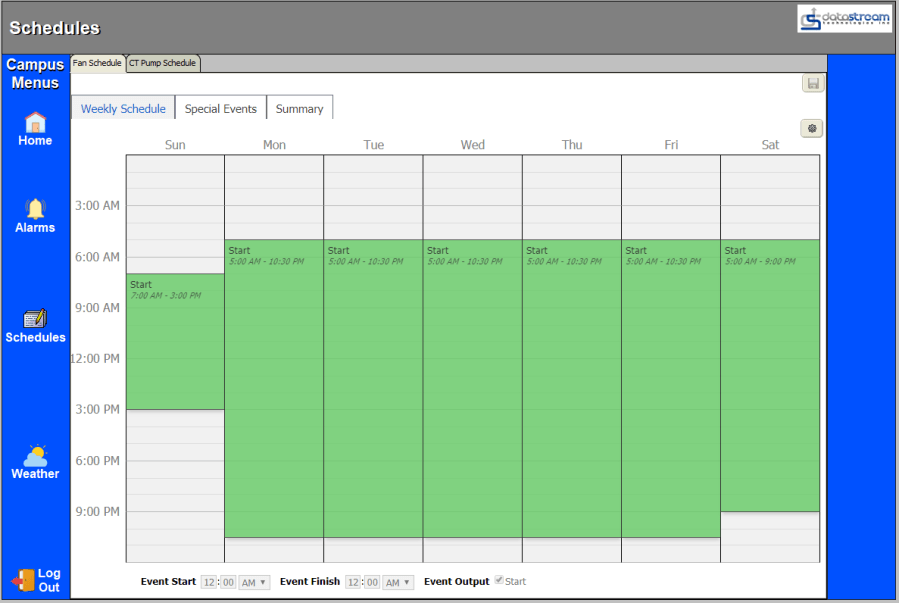Switch to the Summary tab
Viewport: 899px width, 603px height.
click(x=299, y=108)
